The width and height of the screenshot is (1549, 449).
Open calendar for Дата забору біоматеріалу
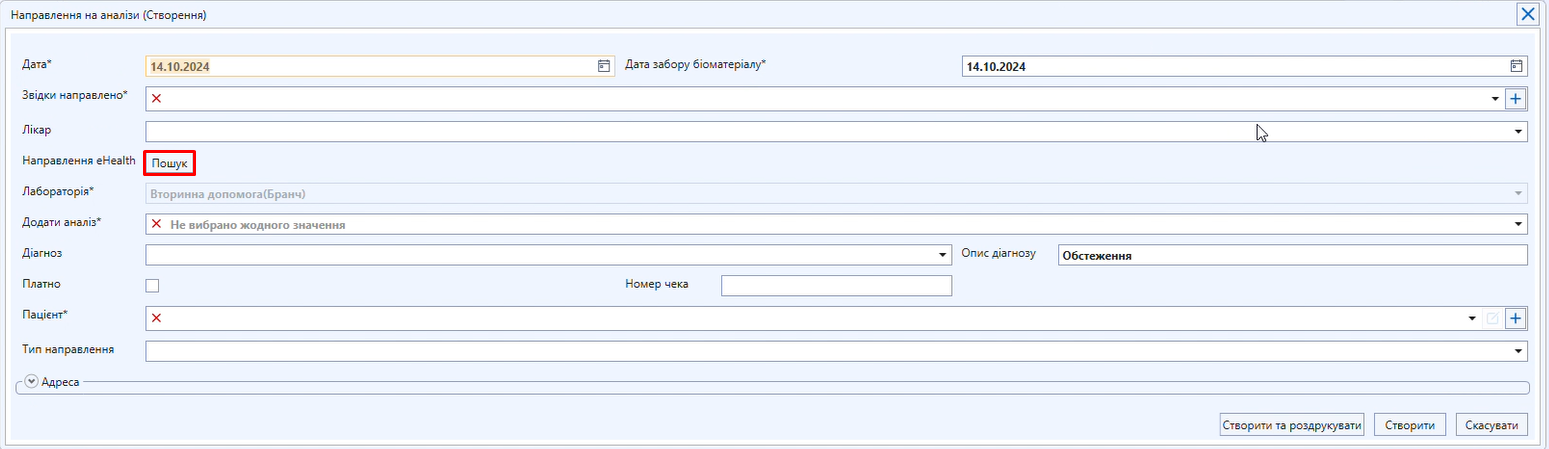[1516, 66]
